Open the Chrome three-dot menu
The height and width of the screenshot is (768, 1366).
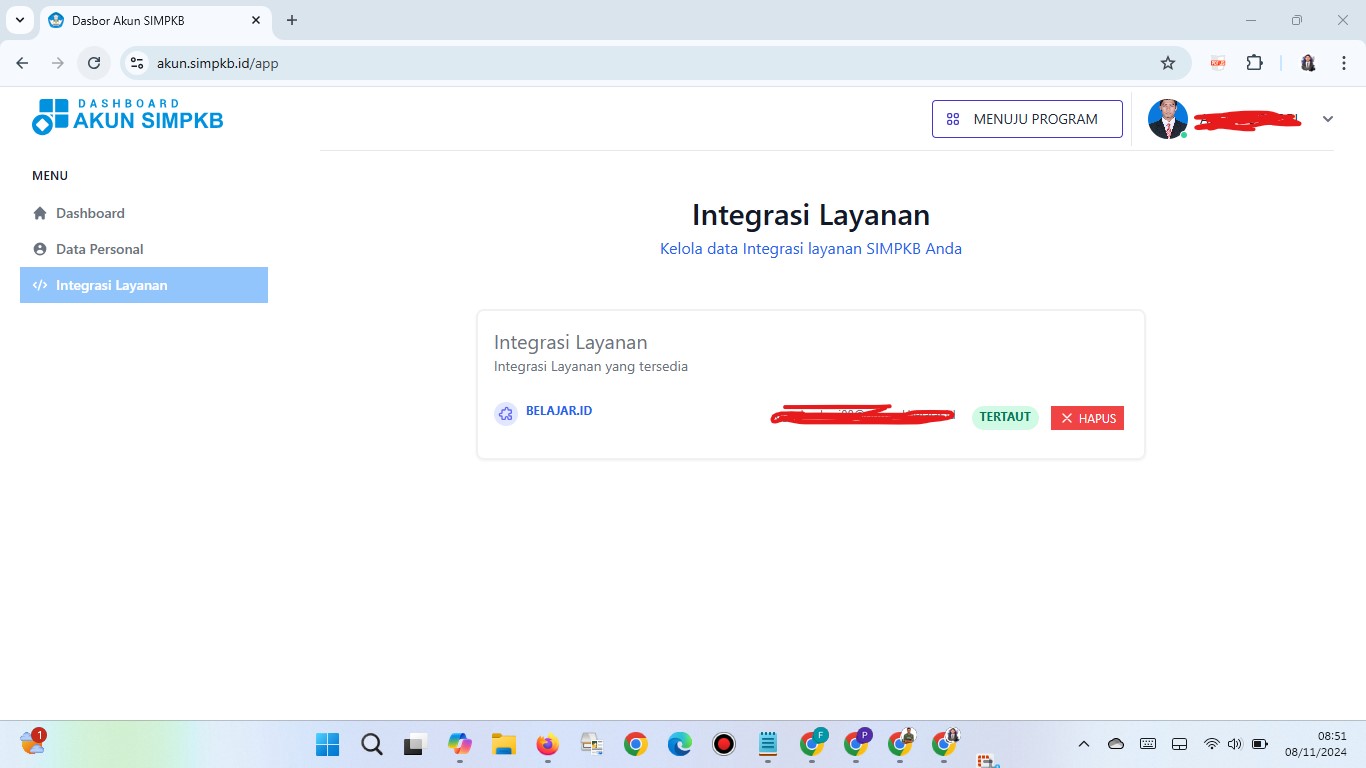point(1343,63)
